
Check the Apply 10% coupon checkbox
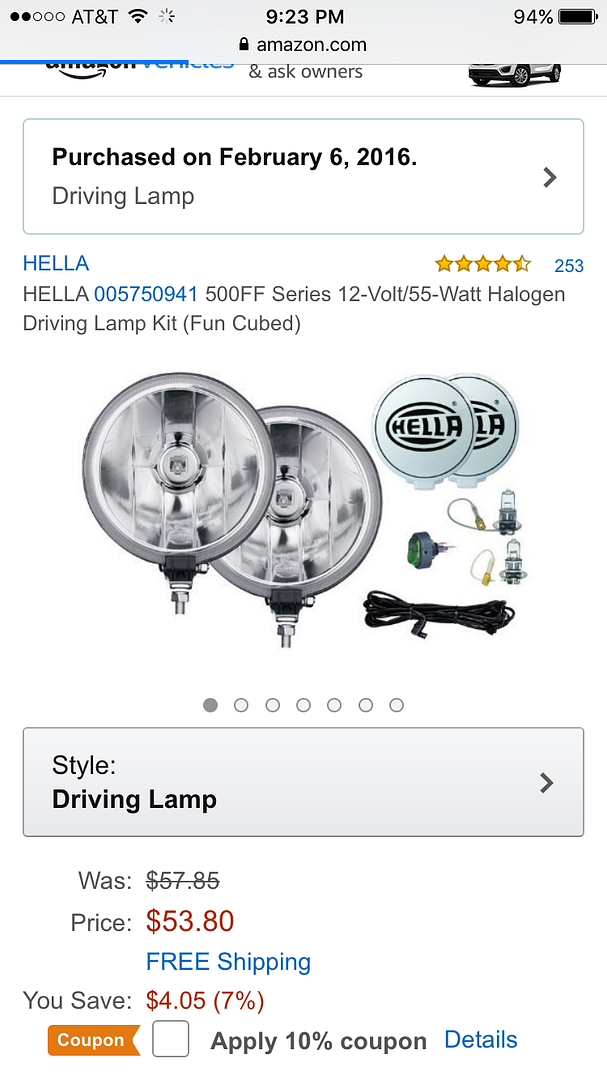(x=171, y=1039)
